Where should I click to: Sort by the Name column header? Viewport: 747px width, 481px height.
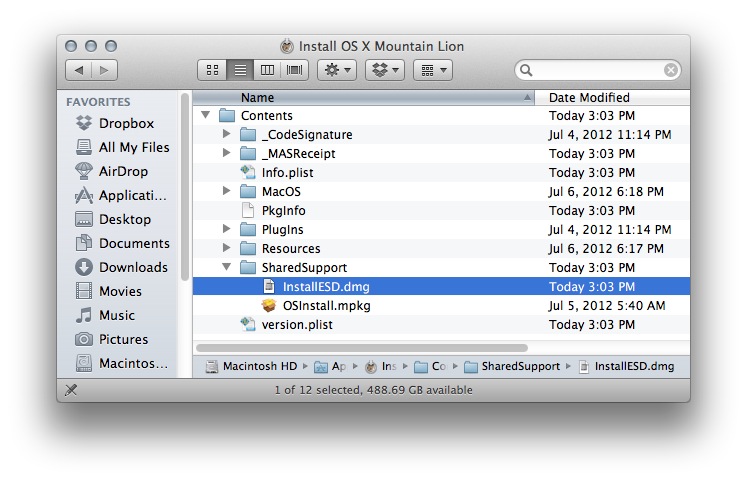coord(364,98)
